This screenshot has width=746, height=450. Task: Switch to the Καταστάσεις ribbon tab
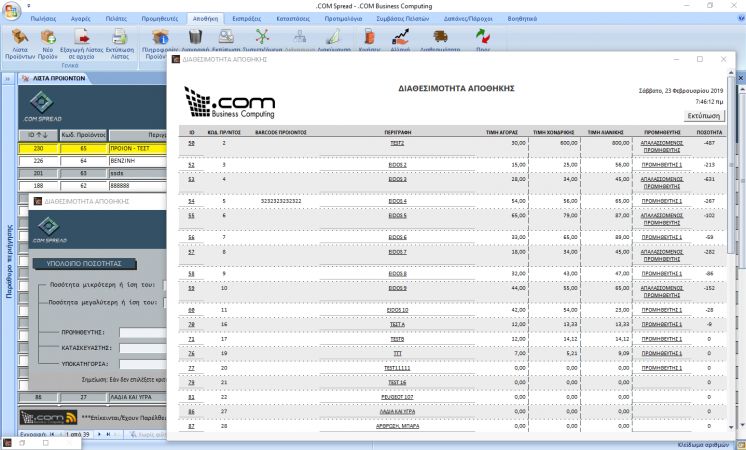293,19
